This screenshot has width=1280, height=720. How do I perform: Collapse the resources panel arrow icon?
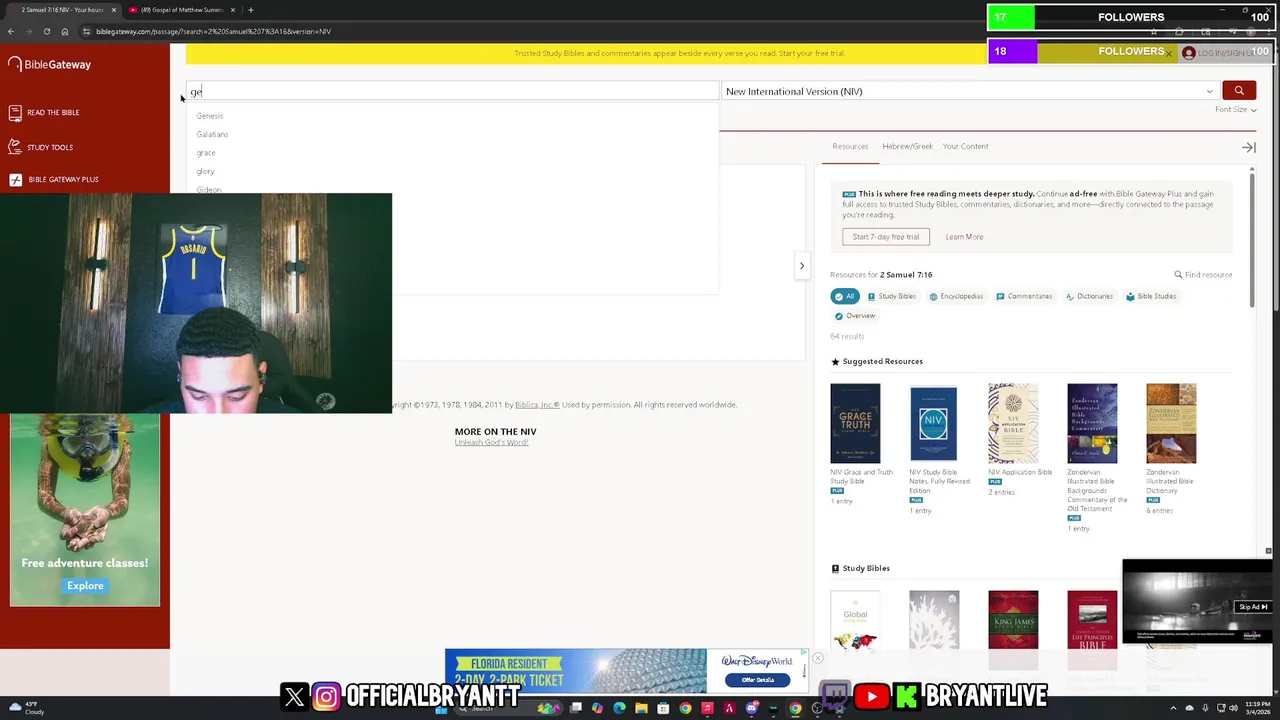coord(1249,147)
